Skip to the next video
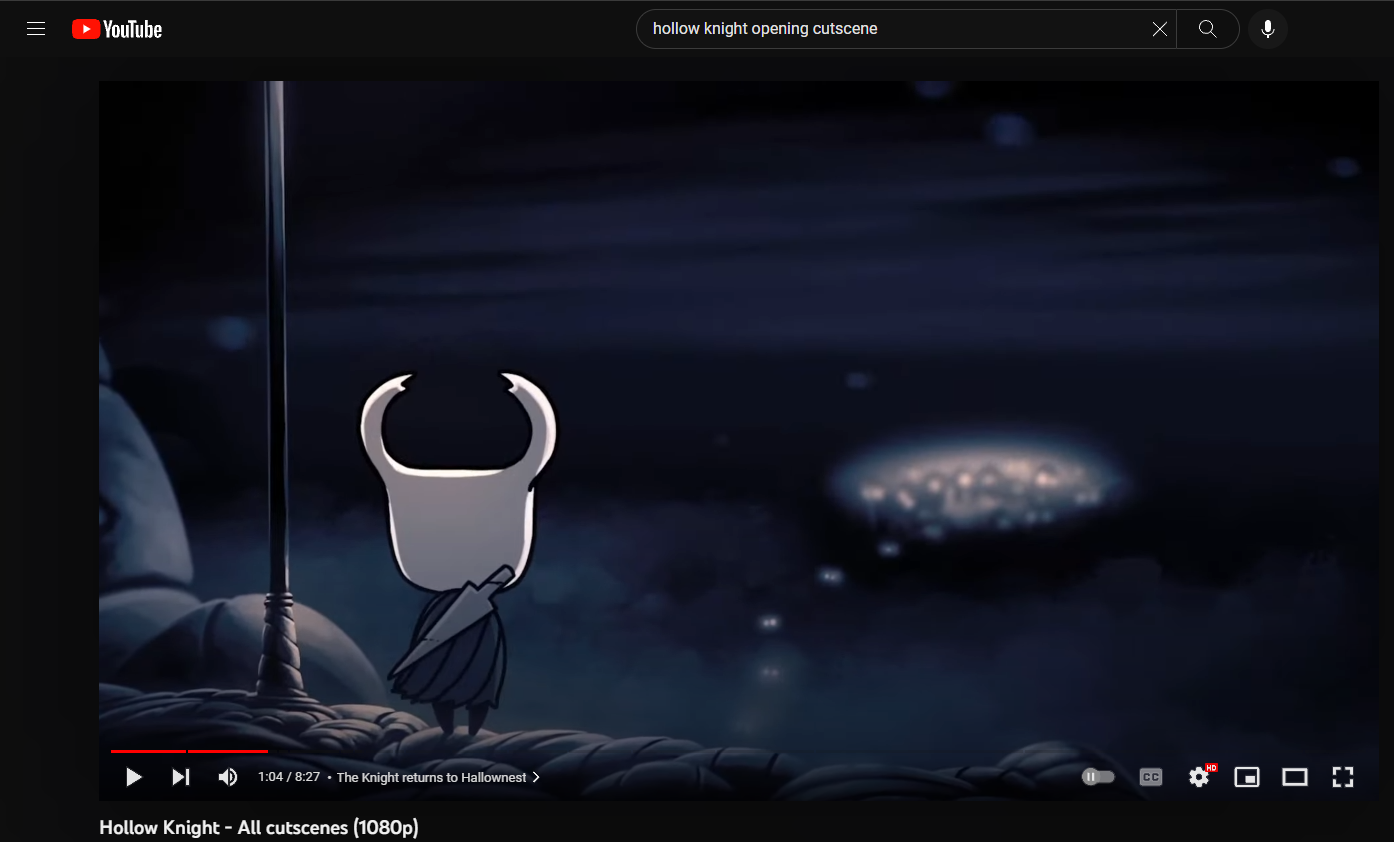 180,776
